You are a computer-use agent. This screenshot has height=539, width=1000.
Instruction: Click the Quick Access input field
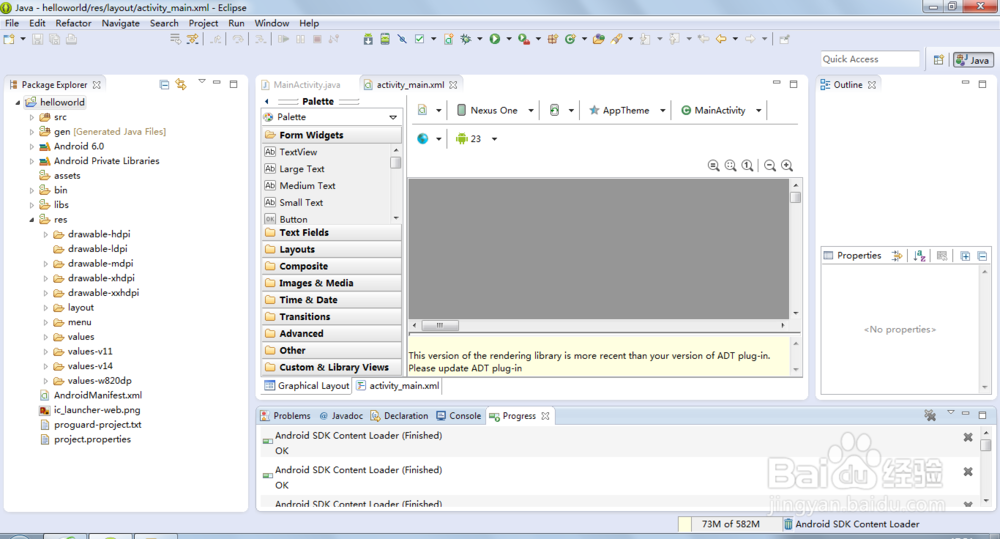[871, 59]
